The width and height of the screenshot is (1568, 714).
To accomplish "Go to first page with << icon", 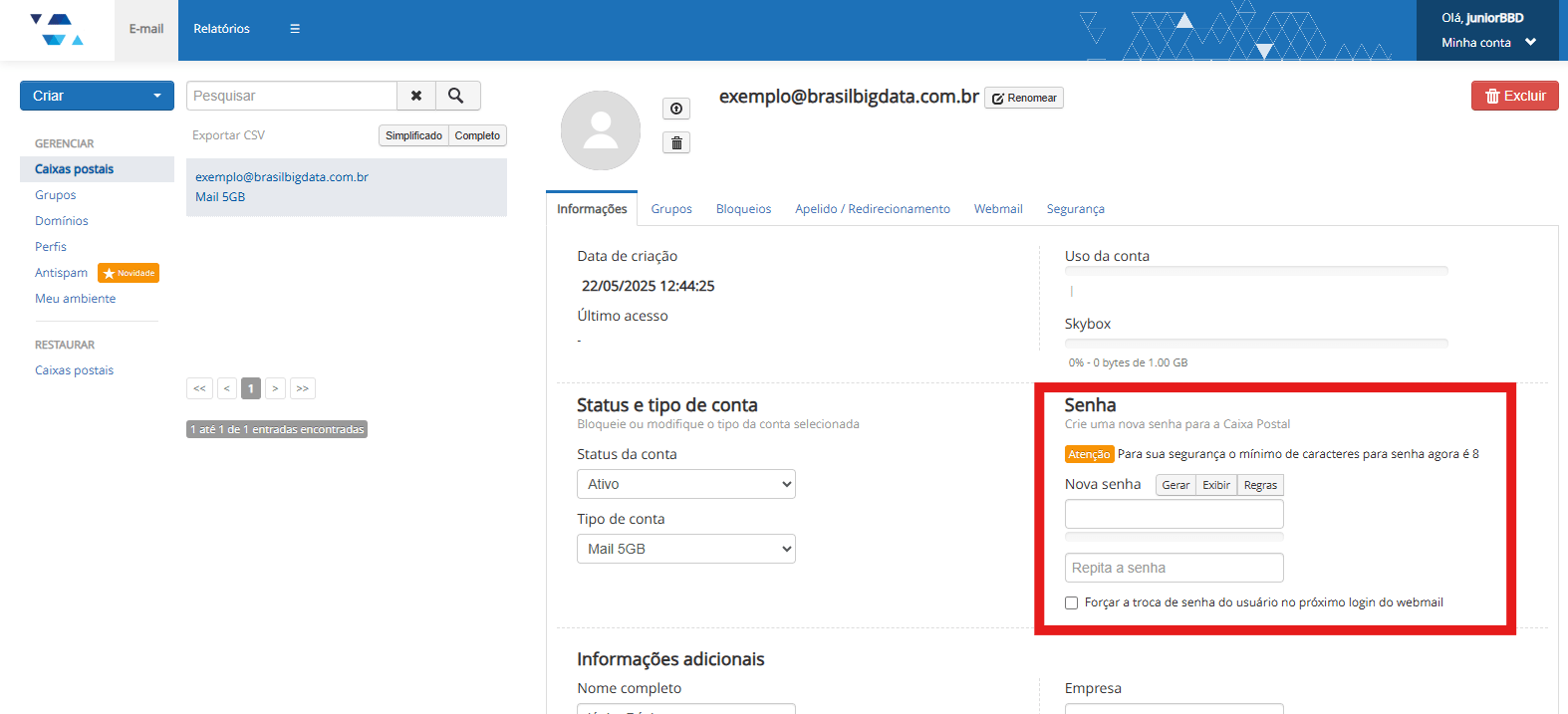I will [199, 388].
